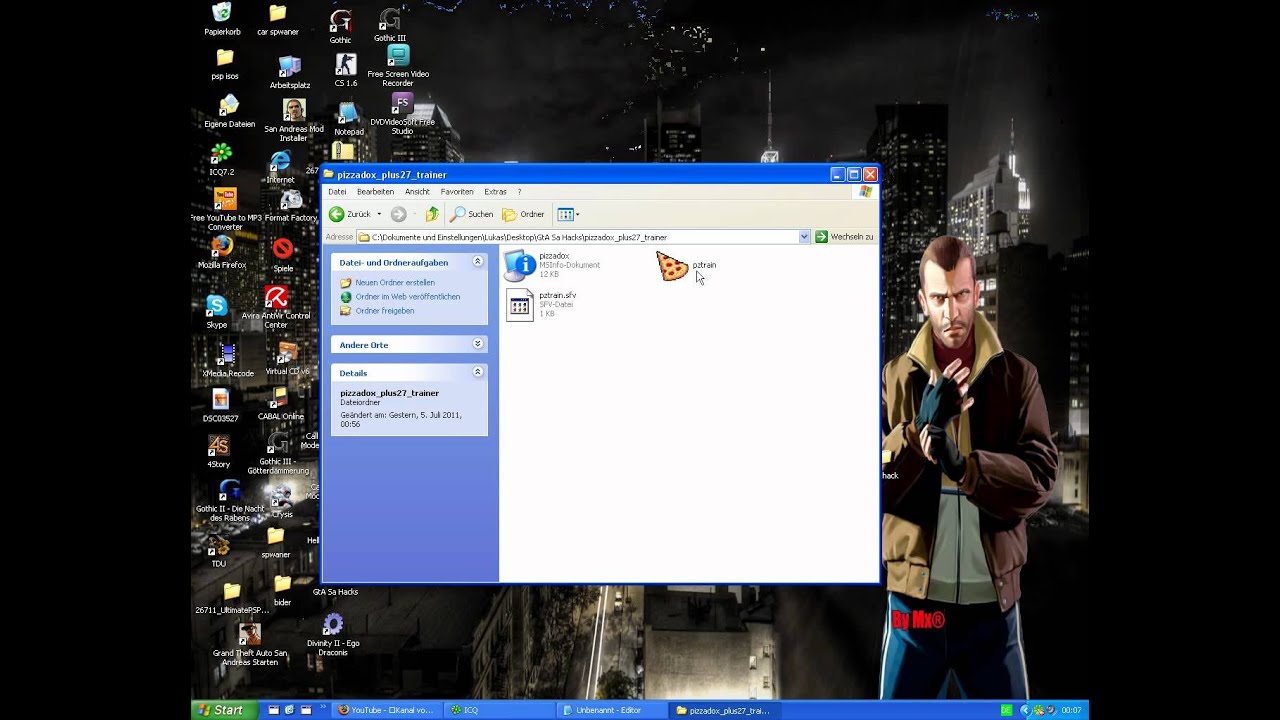1280x720 pixels.
Task: Go back with the Zurück arrow
Action: point(349,214)
